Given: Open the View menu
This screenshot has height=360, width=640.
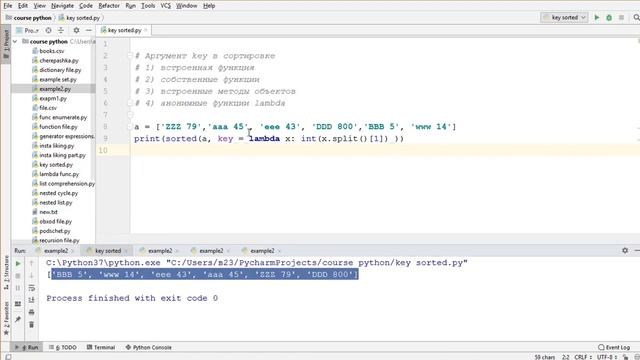Looking at the screenshot, I should pos(40,6).
